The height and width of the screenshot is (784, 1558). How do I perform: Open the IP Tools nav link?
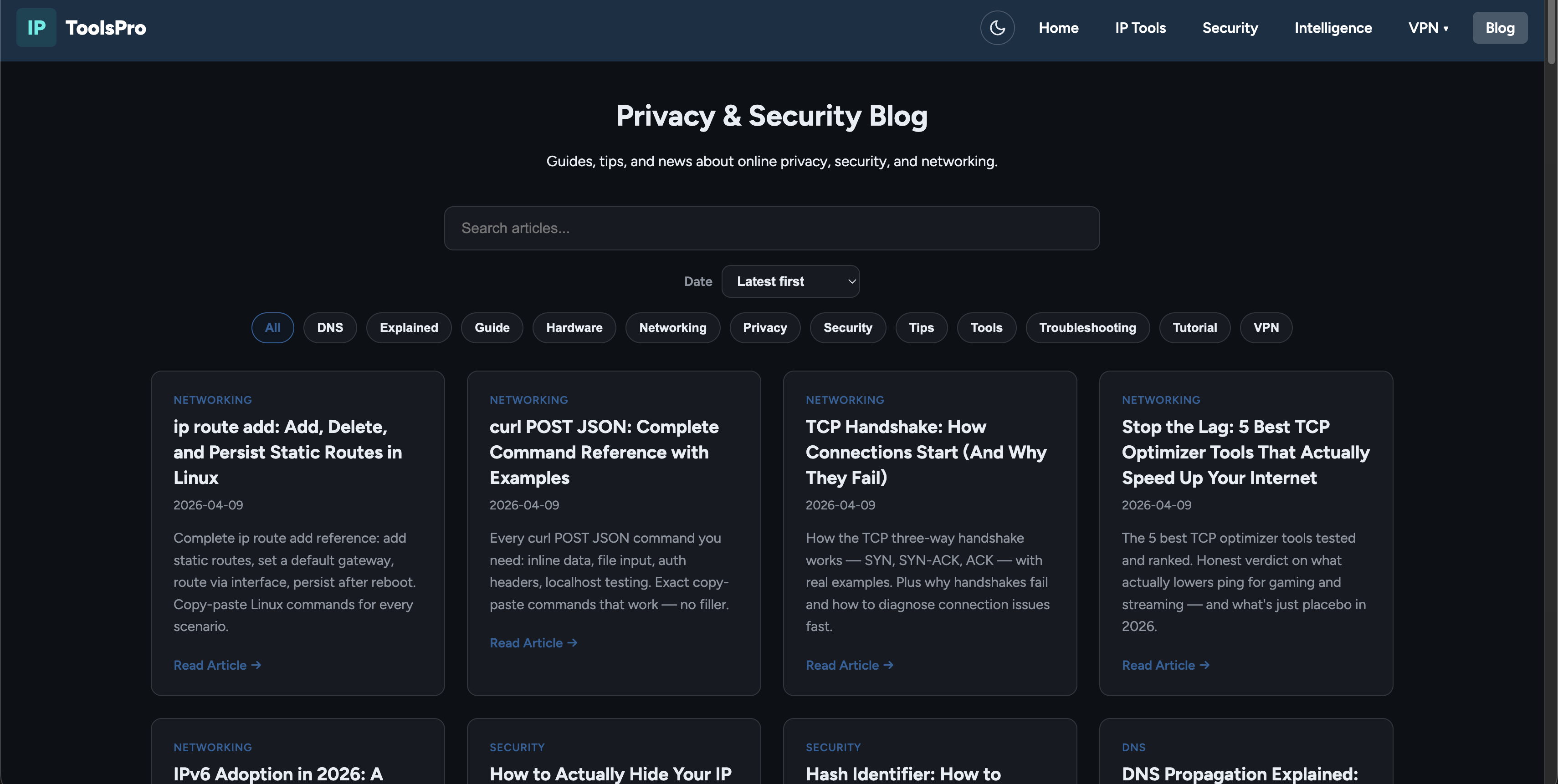tap(1140, 28)
